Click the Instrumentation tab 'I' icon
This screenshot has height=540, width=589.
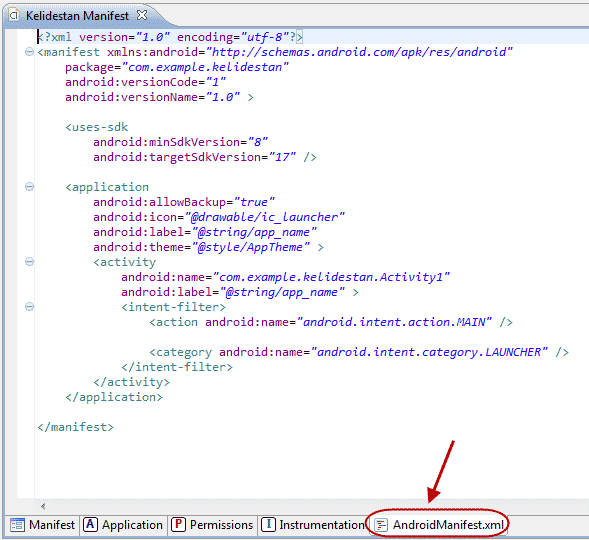[269, 524]
